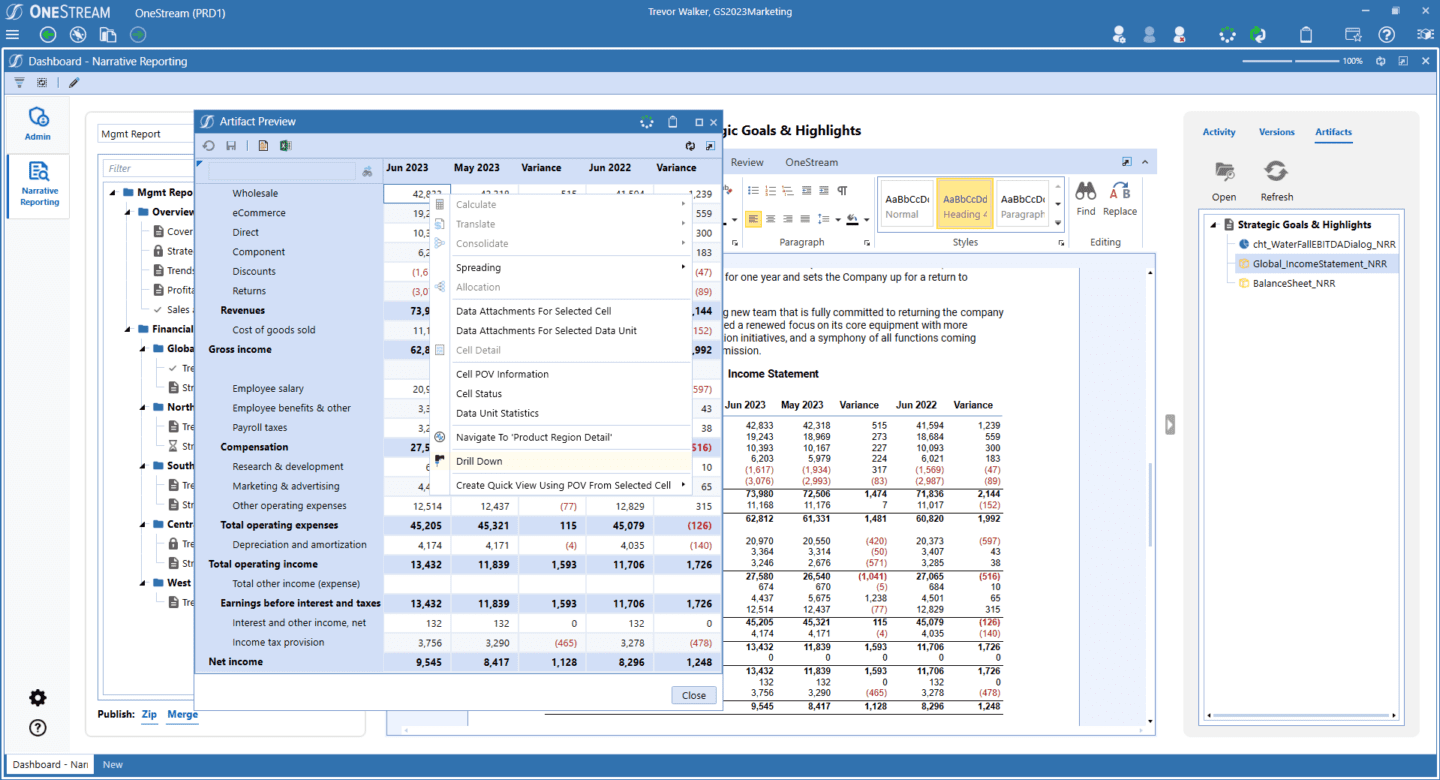Open the Mgmt Report dropdown

[146, 134]
